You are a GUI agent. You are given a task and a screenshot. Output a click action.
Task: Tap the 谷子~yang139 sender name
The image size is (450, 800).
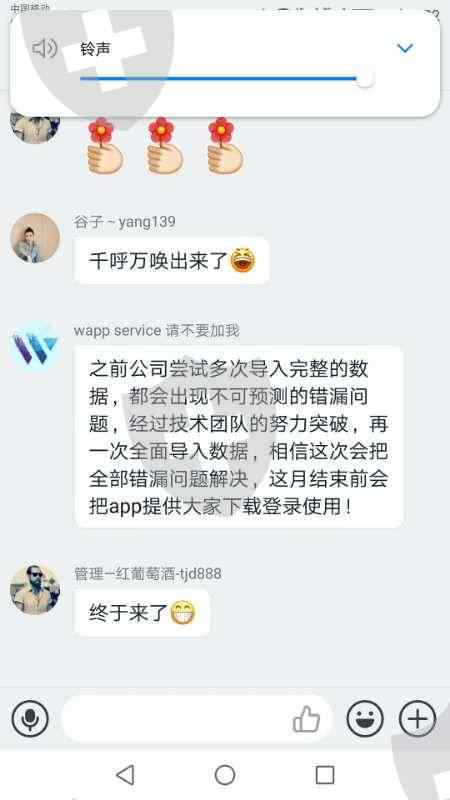click(x=125, y=222)
